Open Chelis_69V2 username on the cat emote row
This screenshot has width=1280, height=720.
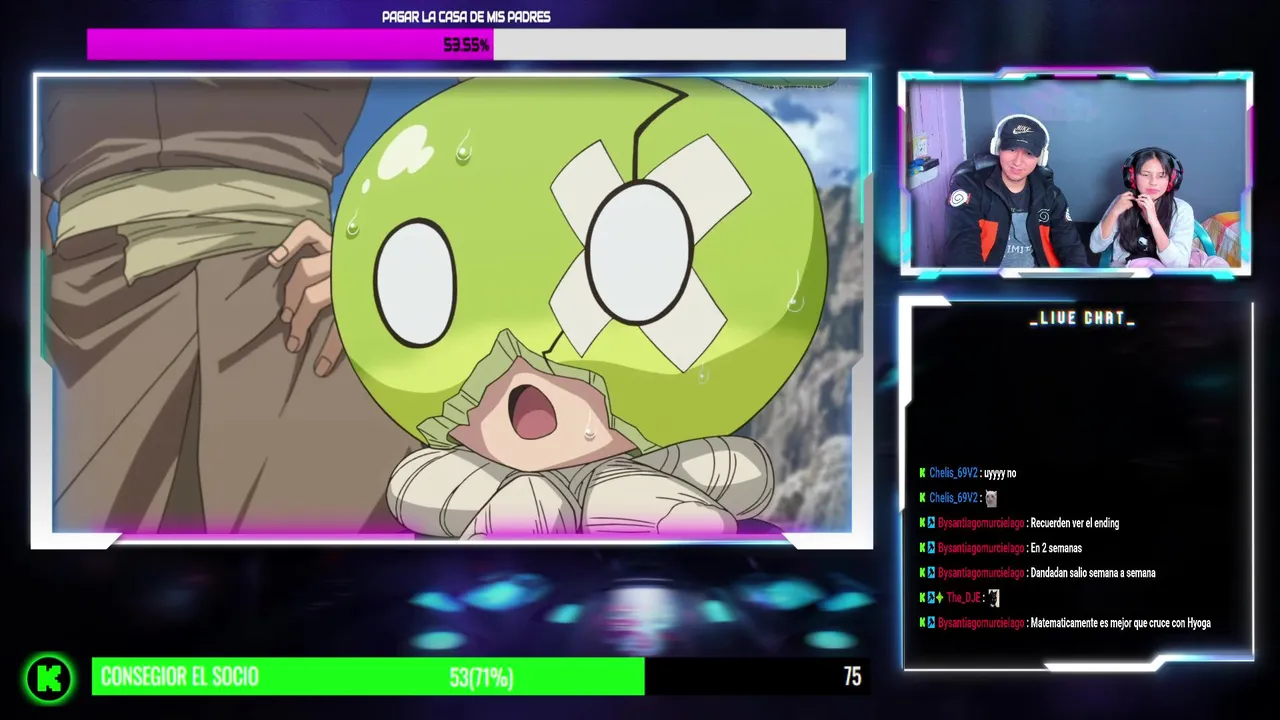coord(953,498)
